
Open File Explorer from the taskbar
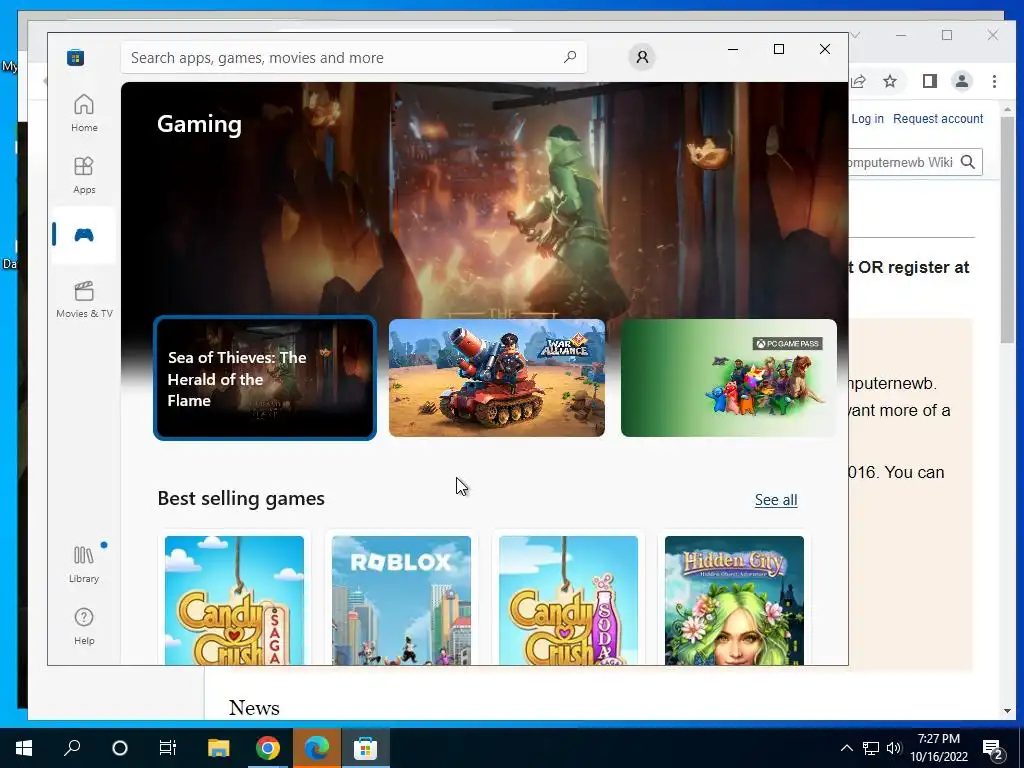click(x=218, y=748)
